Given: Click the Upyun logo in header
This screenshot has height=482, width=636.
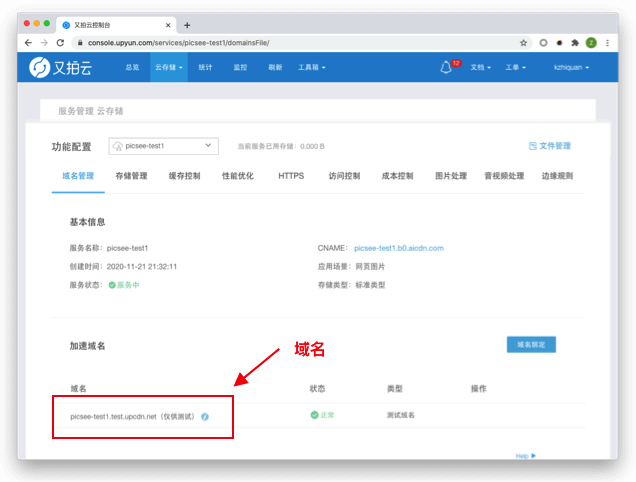Looking at the screenshot, I should point(60,67).
